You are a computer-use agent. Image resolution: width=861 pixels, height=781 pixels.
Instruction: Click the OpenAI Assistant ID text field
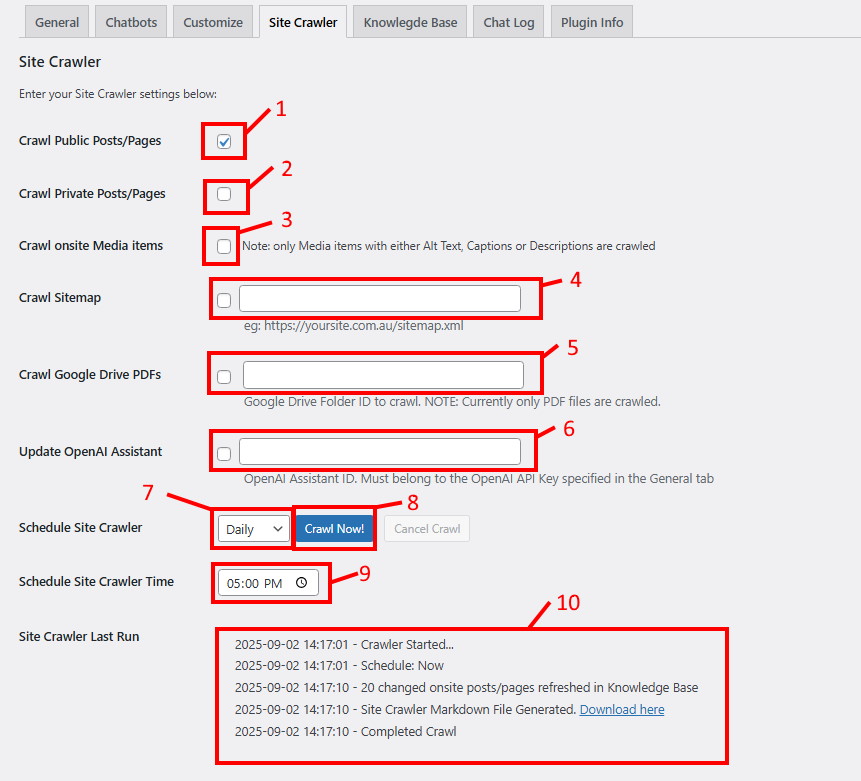tap(380, 452)
